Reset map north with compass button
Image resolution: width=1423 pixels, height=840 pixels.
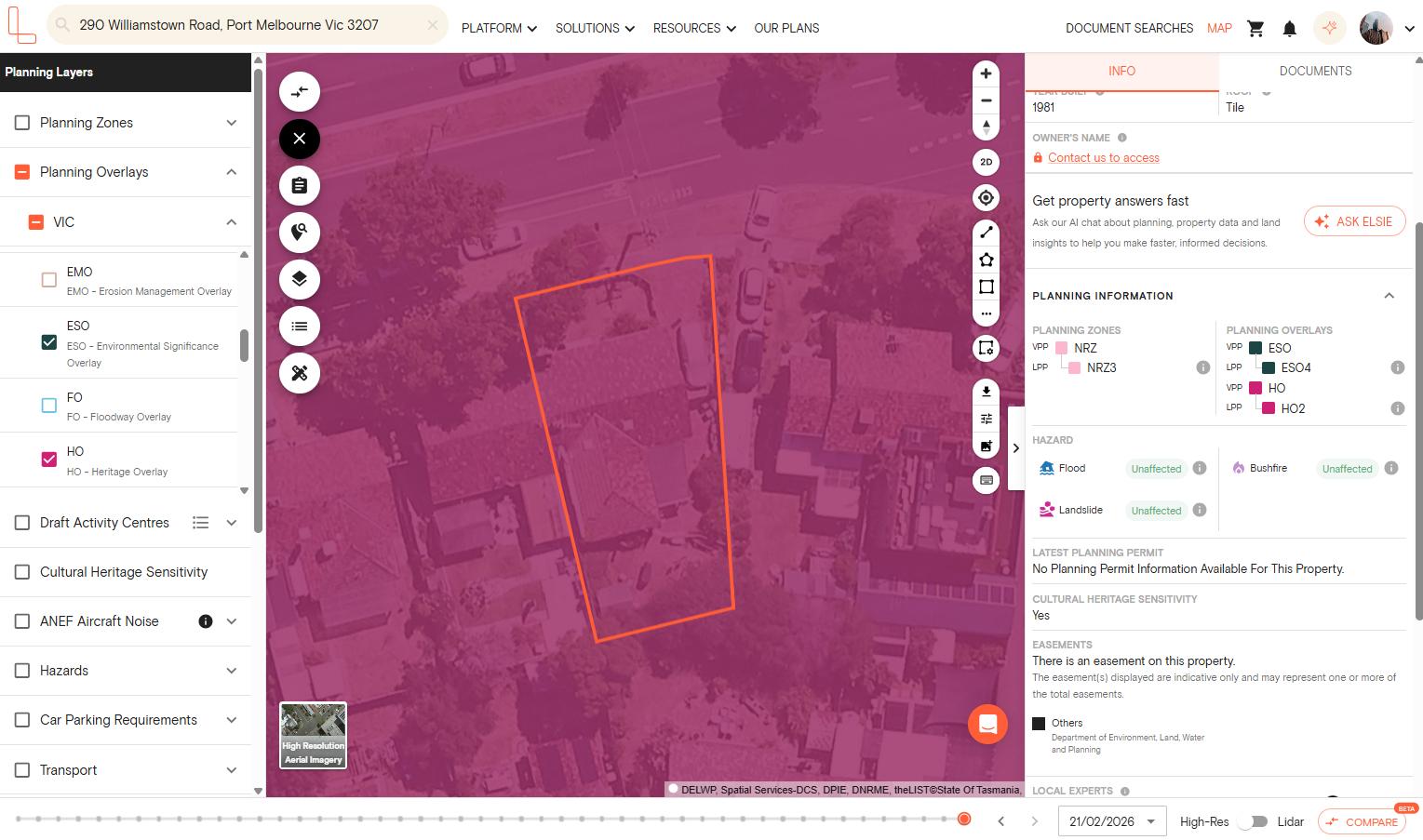point(987,127)
